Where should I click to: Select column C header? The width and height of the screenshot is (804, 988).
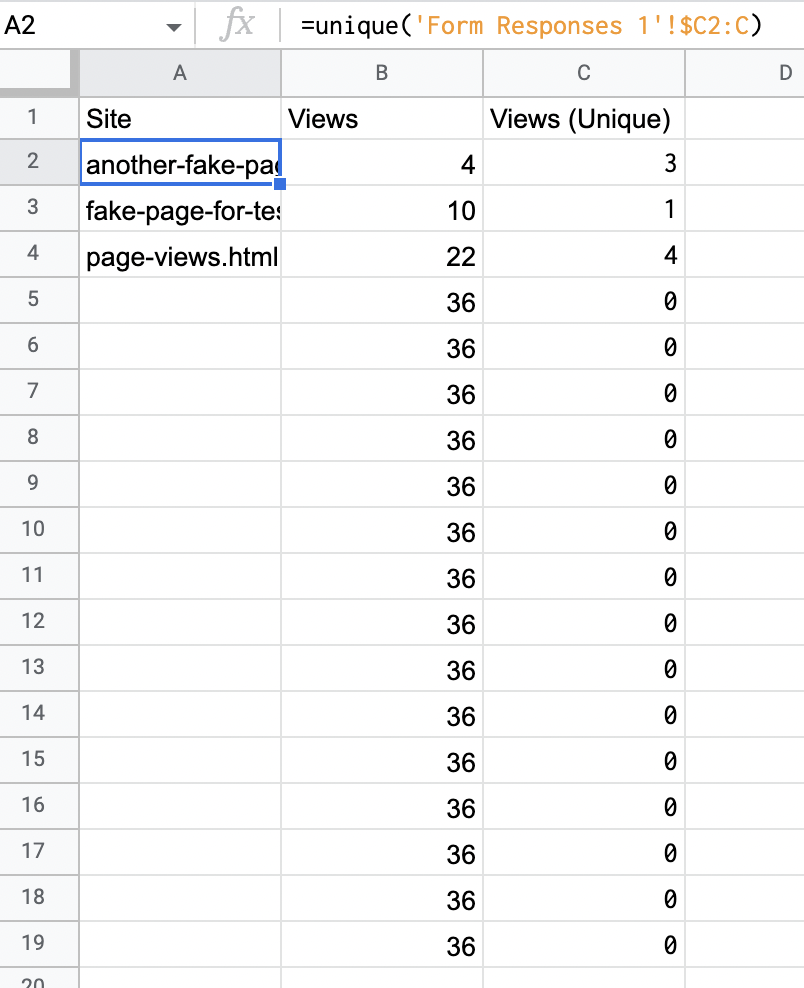click(x=583, y=73)
